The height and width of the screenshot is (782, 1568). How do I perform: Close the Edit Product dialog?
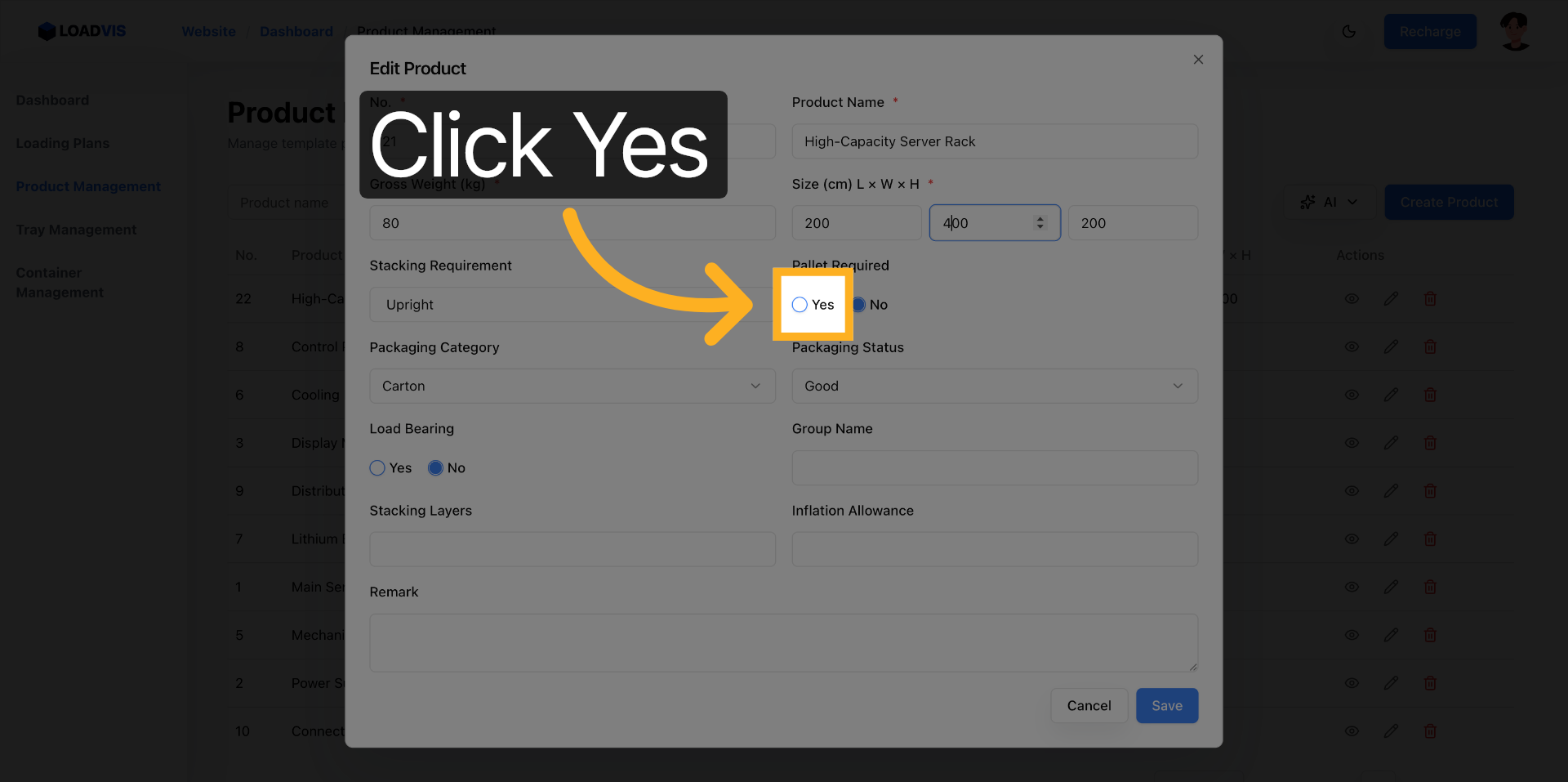tap(1198, 60)
